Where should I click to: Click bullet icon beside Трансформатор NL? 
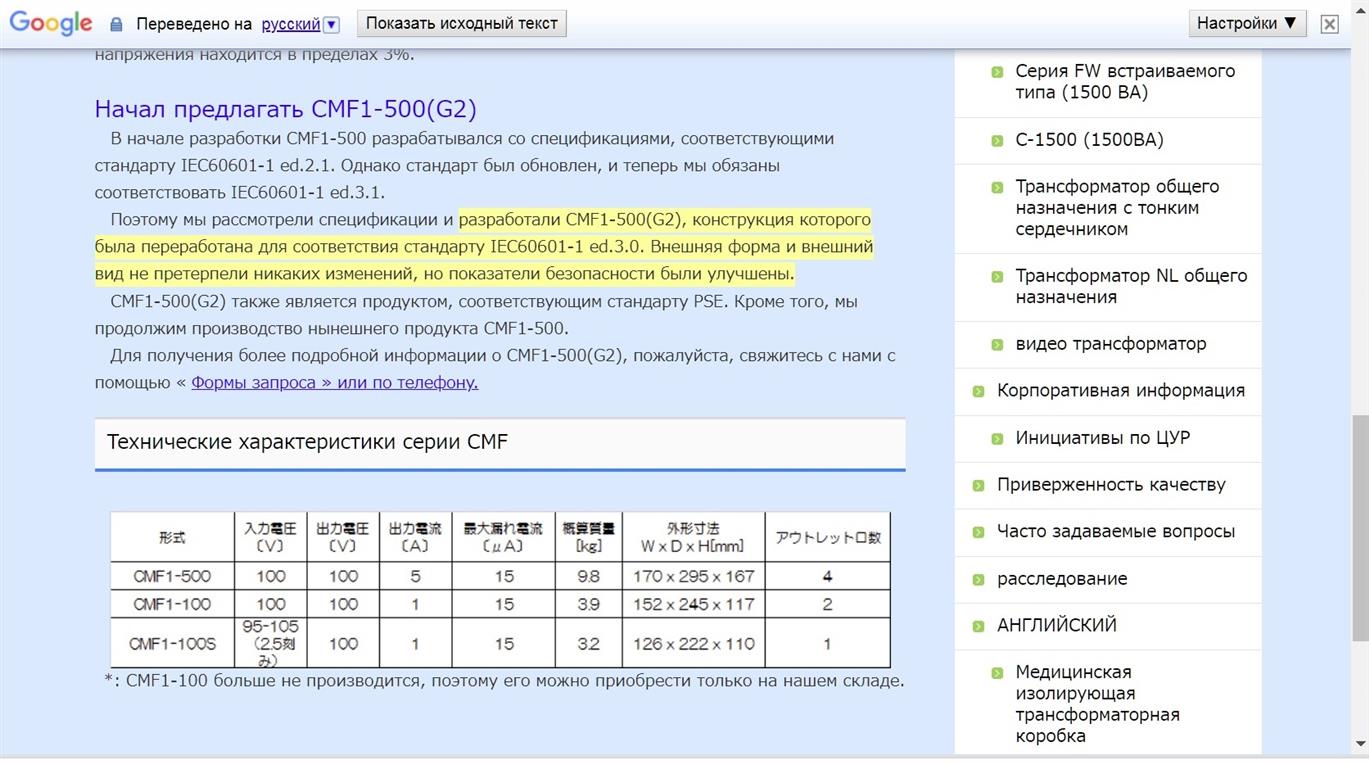[x=997, y=277]
